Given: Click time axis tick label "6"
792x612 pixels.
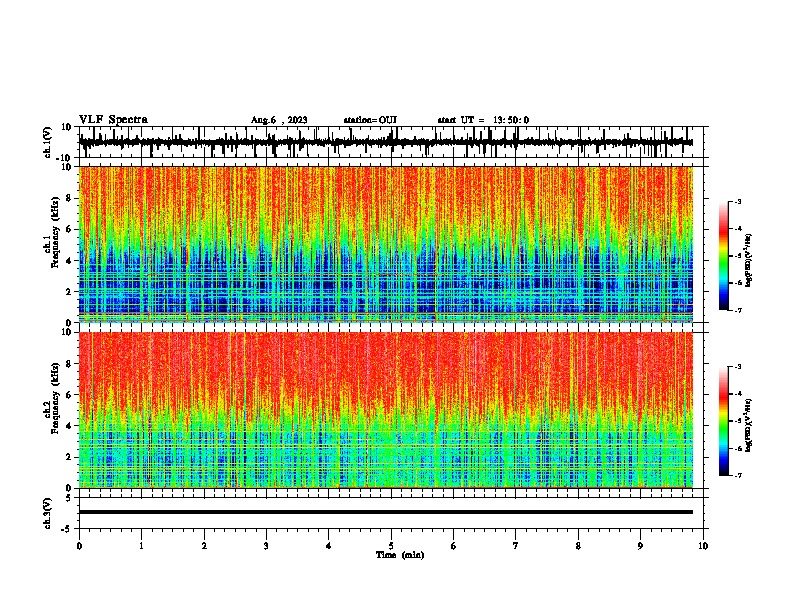Looking at the screenshot, I should (454, 546).
